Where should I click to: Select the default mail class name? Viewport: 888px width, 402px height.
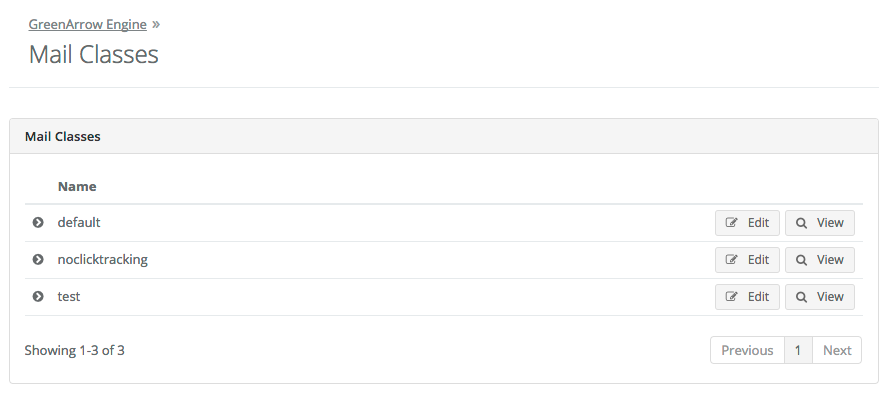point(79,222)
